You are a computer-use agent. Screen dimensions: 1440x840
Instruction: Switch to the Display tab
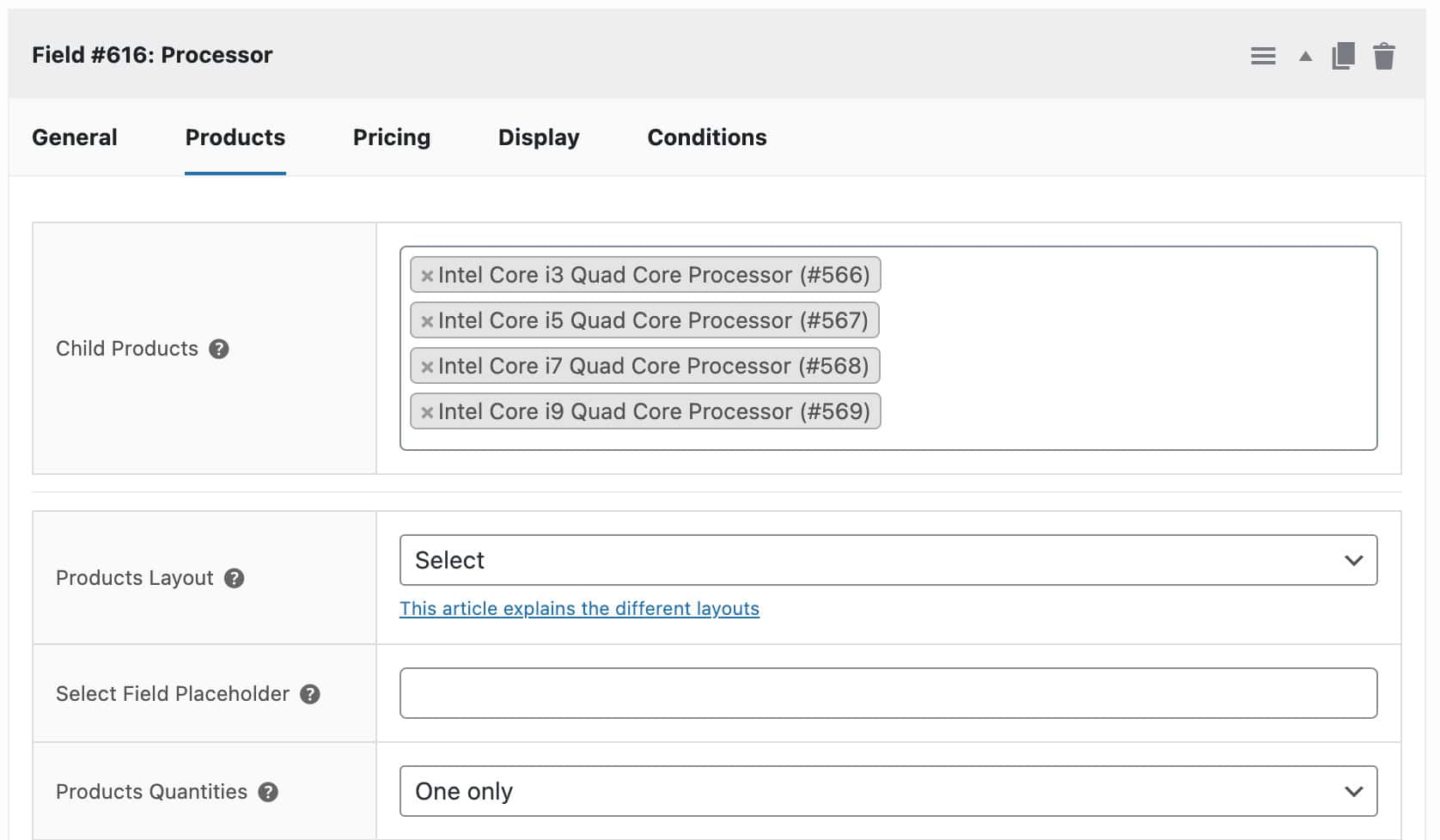coord(538,137)
